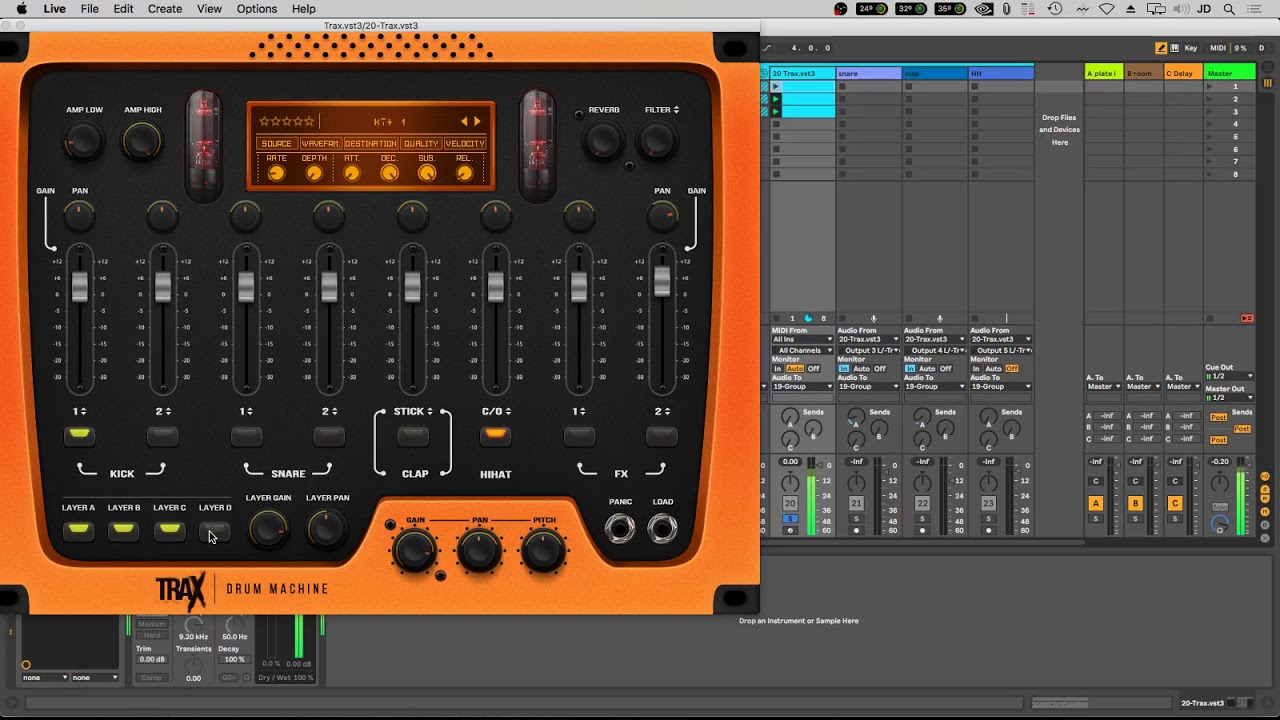Open Time Machine menu bar icon
This screenshot has width=1280, height=720.
pos(1055,9)
